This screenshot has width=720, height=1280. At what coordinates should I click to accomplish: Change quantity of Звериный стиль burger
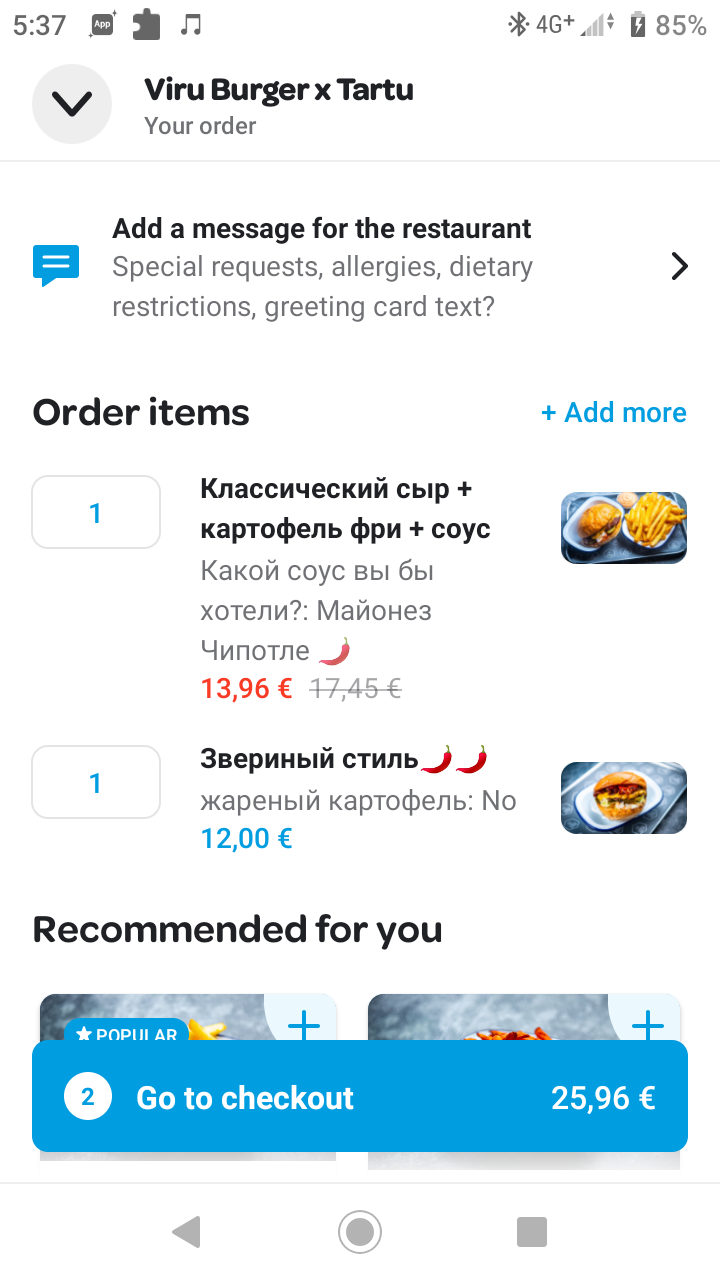[96, 783]
